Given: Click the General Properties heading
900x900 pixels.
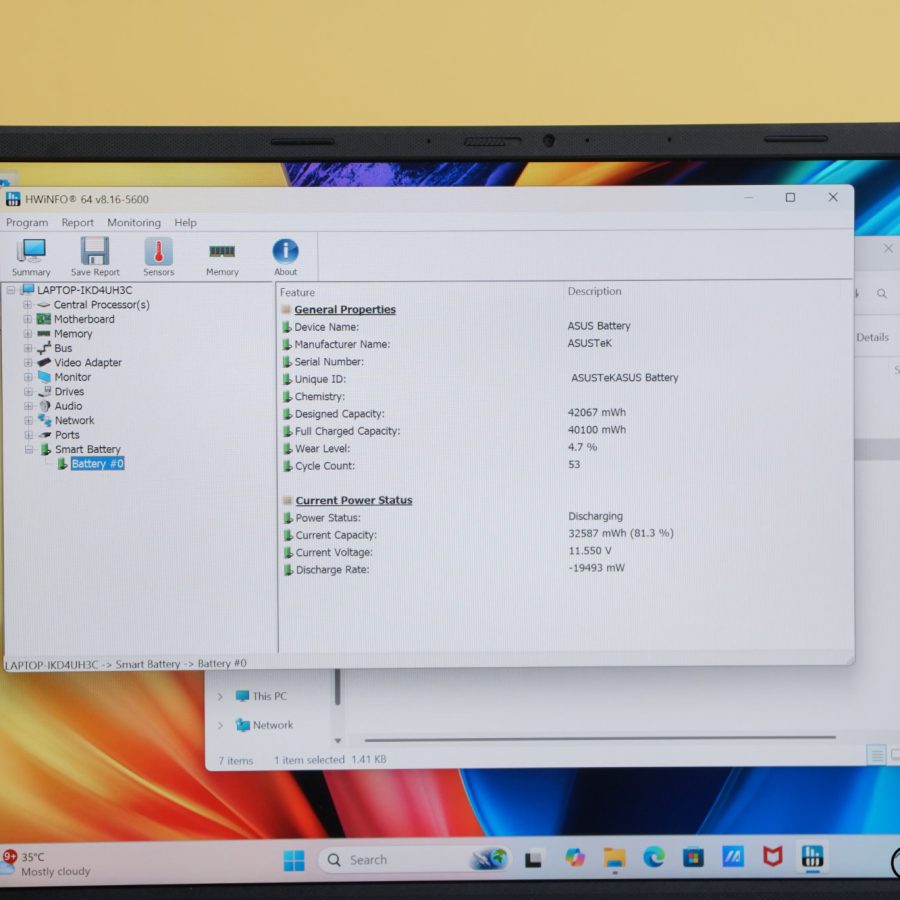Looking at the screenshot, I should tap(345, 309).
